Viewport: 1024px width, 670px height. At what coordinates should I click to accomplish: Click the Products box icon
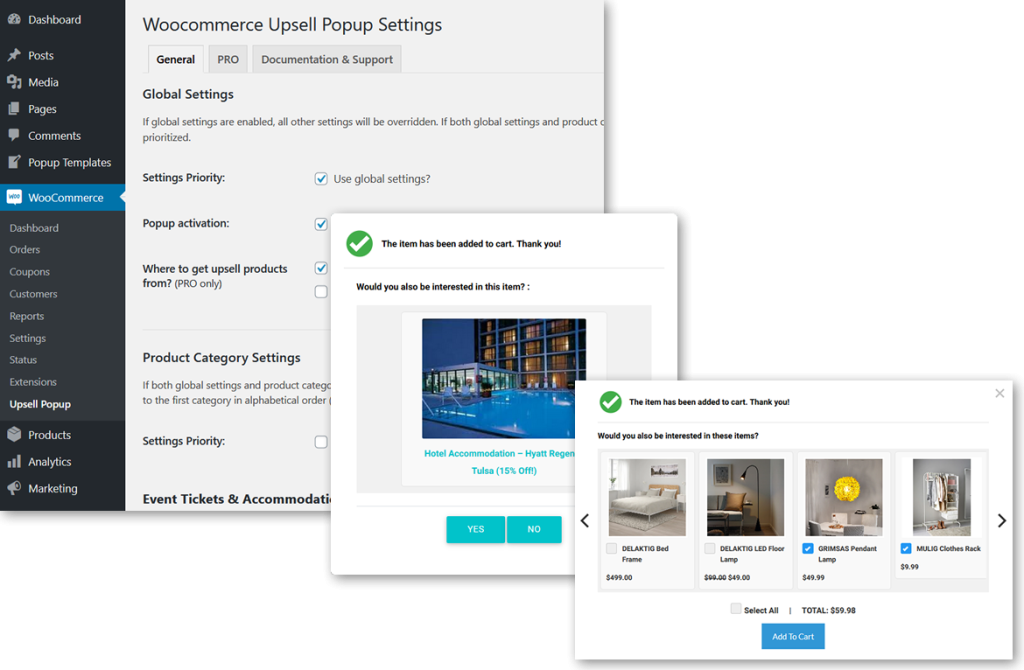coord(14,435)
